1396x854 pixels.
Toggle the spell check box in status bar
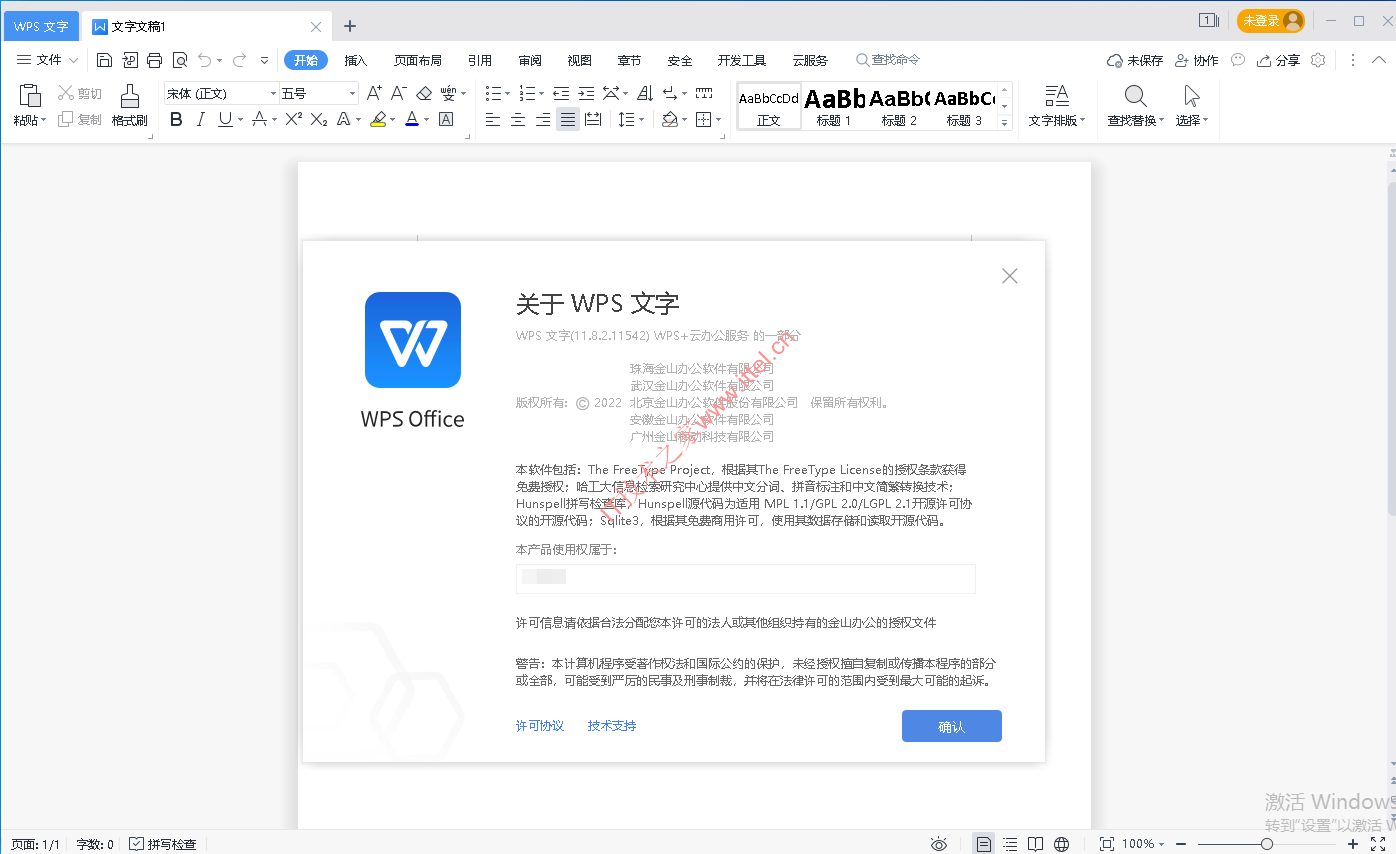click(137, 844)
